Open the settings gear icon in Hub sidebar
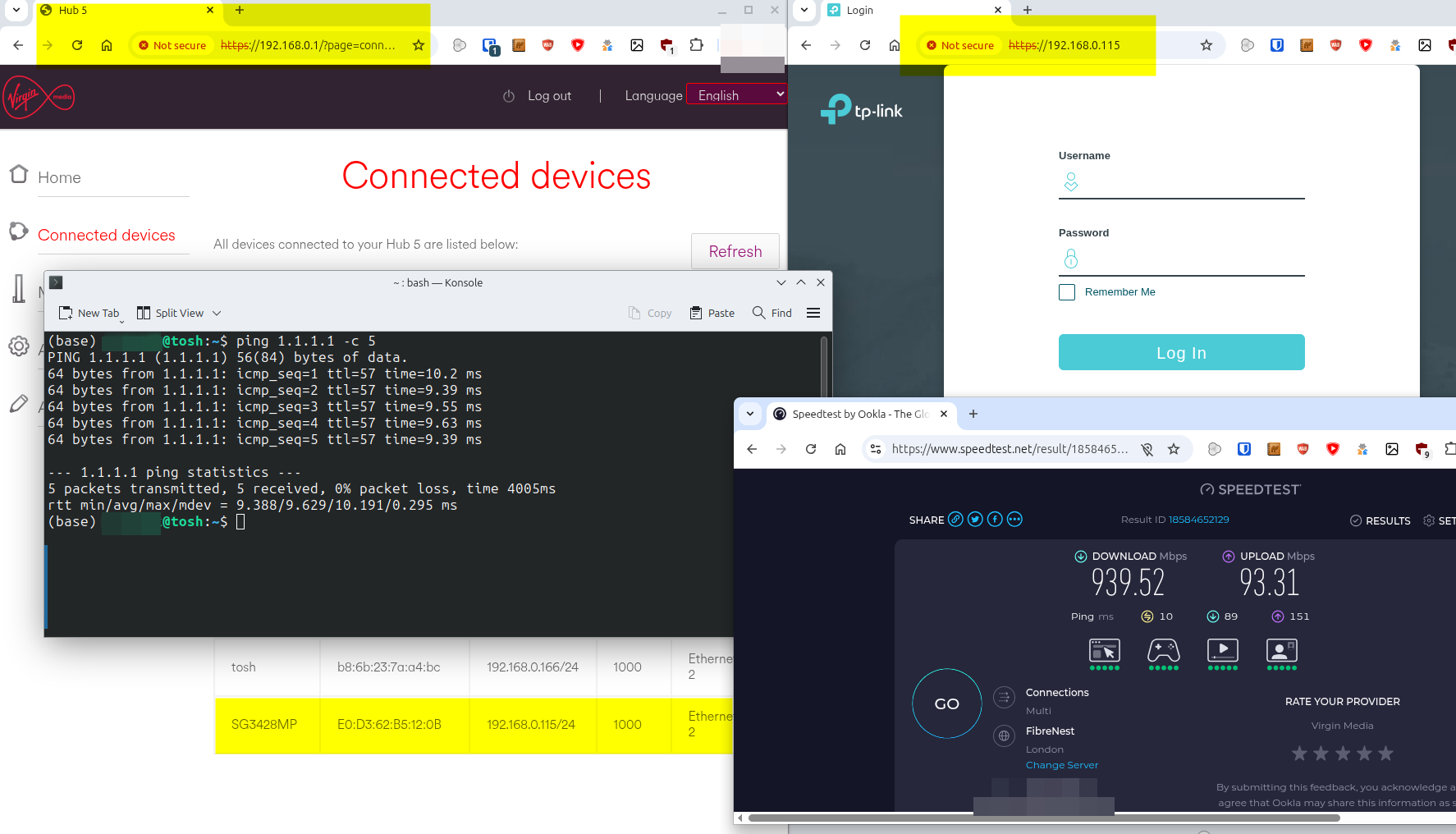This screenshot has width=1456, height=834. pyautogui.click(x=19, y=346)
